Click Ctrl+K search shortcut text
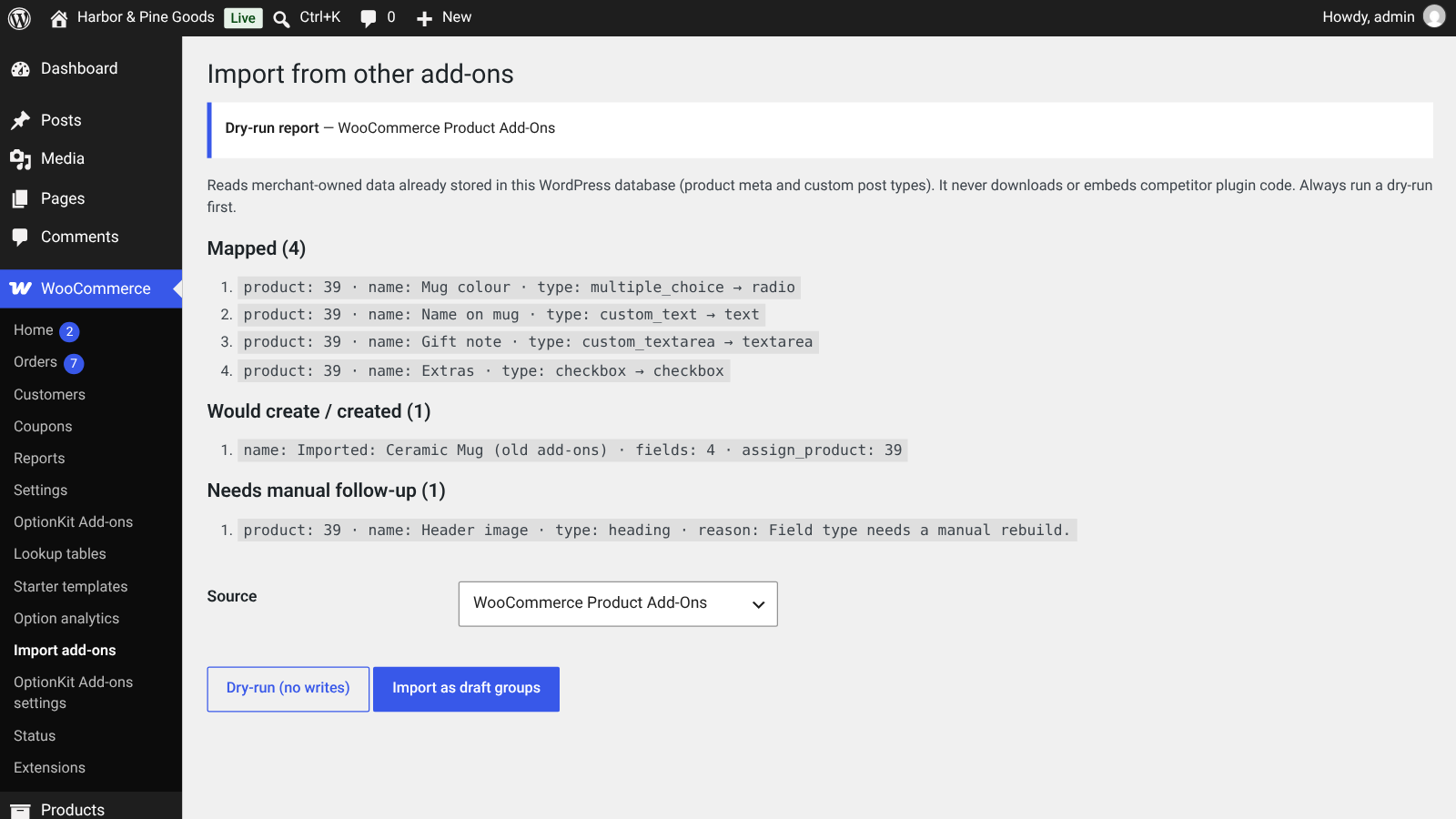Screen dimensions: 1456x819 click(320, 17)
